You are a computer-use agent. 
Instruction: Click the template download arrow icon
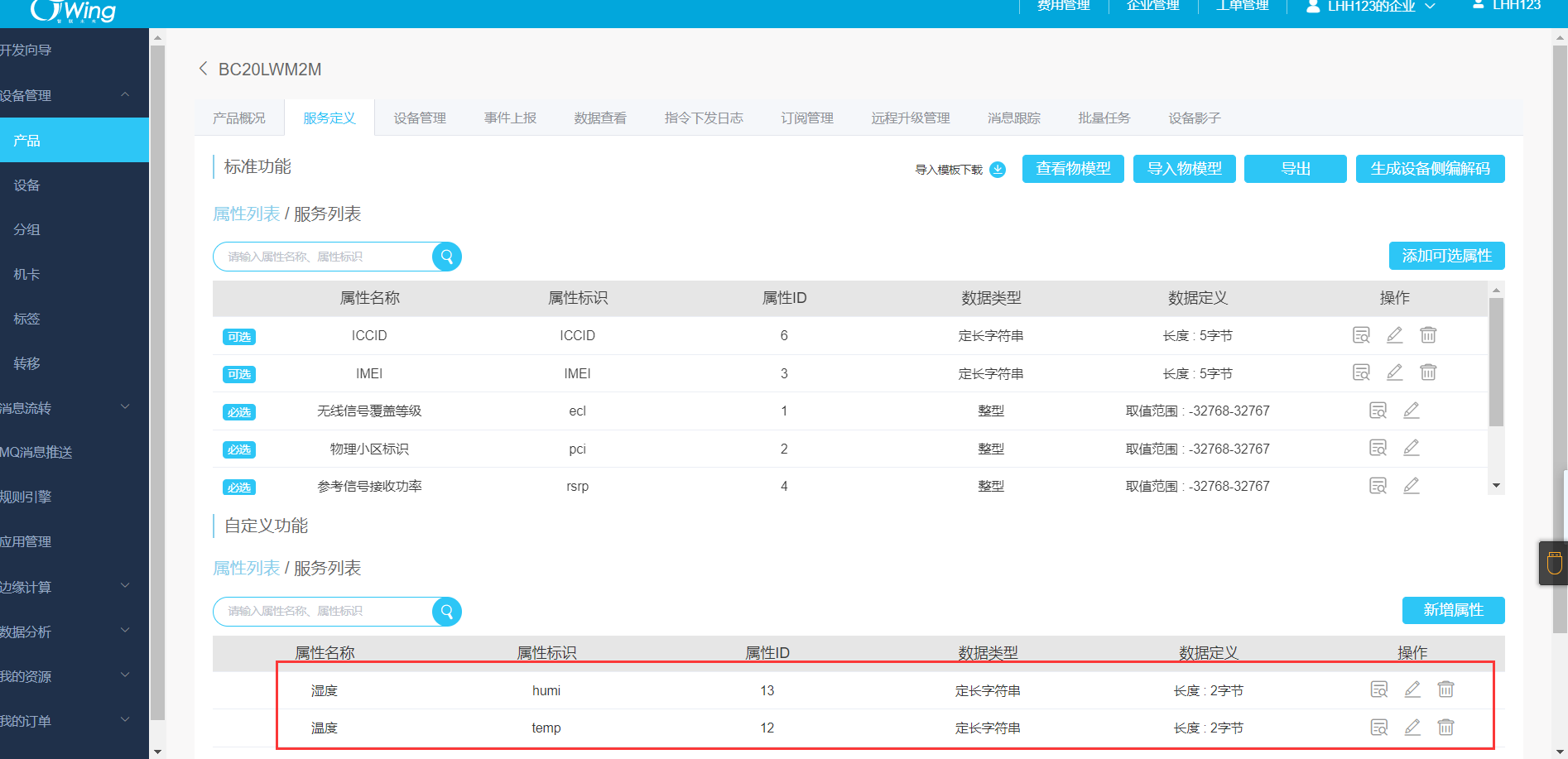(x=998, y=170)
